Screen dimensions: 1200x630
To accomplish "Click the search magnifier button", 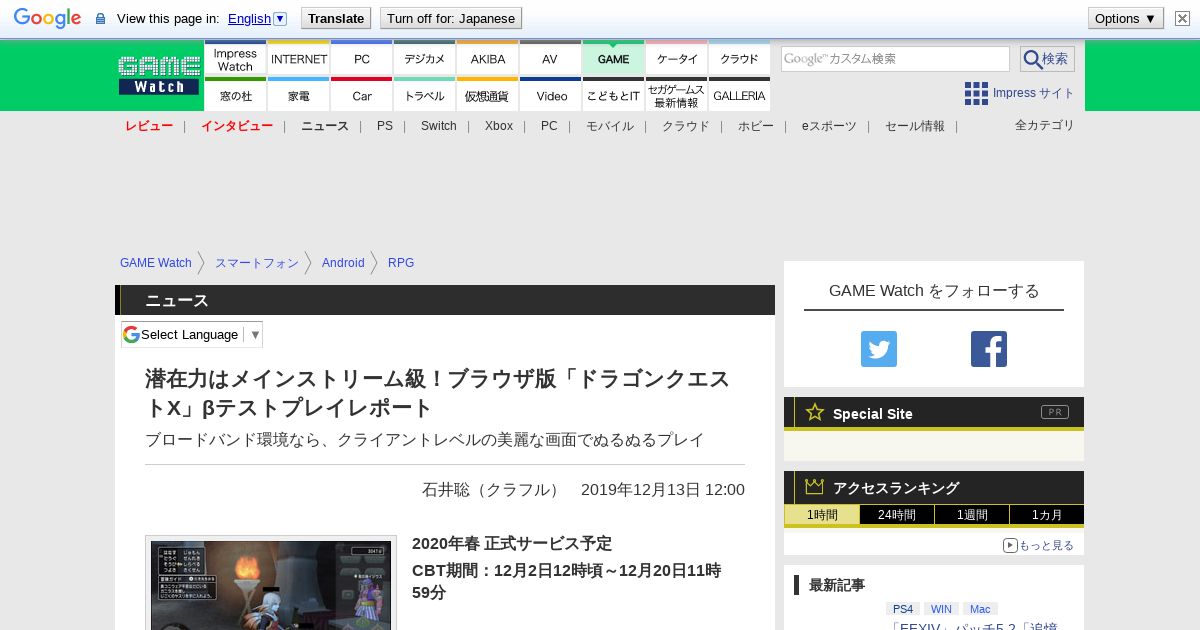I will click(1047, 59).
